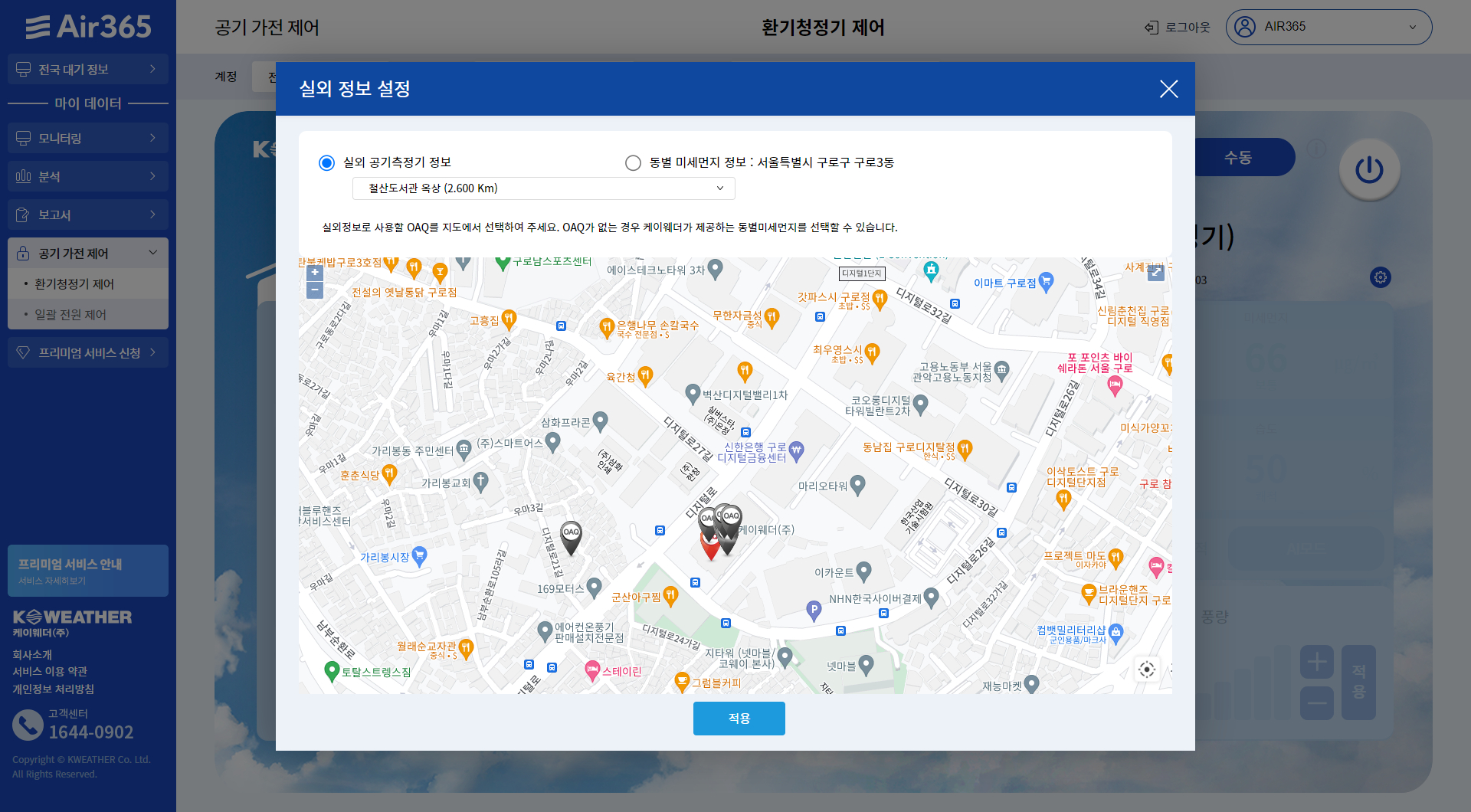This screenshot has height=812, width=1471.
Task: Click the blue settings gear icon
Action: [1381, 277]
